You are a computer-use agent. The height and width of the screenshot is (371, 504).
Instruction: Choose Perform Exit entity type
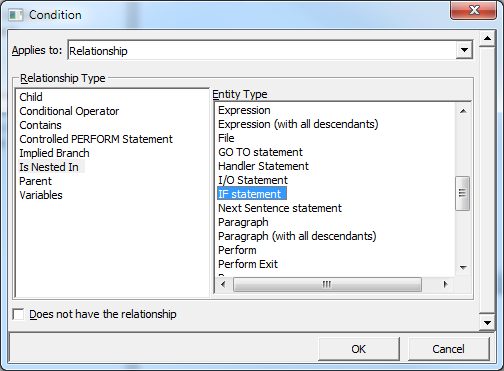(248, 264)
